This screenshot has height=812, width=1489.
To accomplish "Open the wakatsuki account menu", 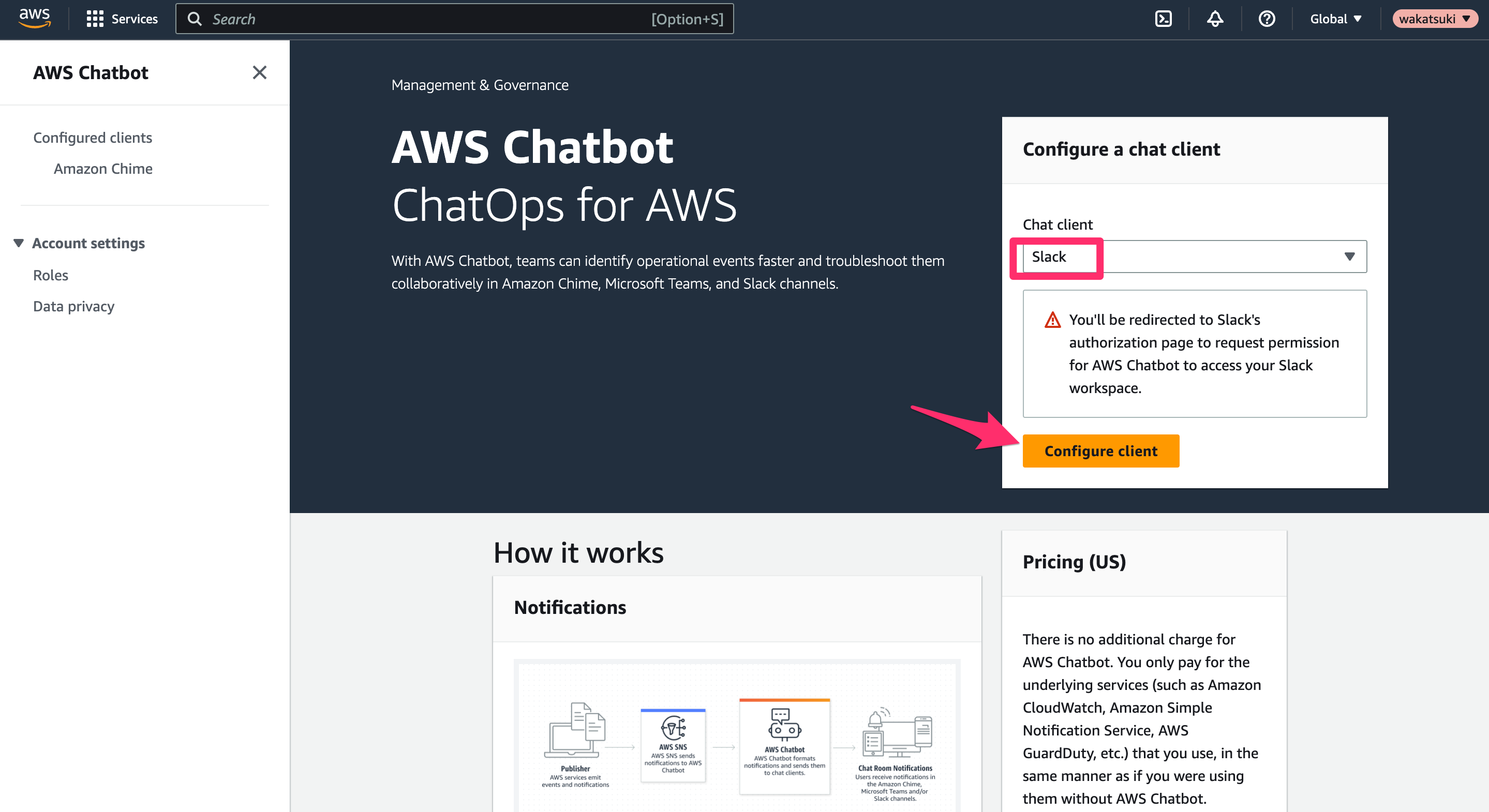I will tap(1435, 18).
